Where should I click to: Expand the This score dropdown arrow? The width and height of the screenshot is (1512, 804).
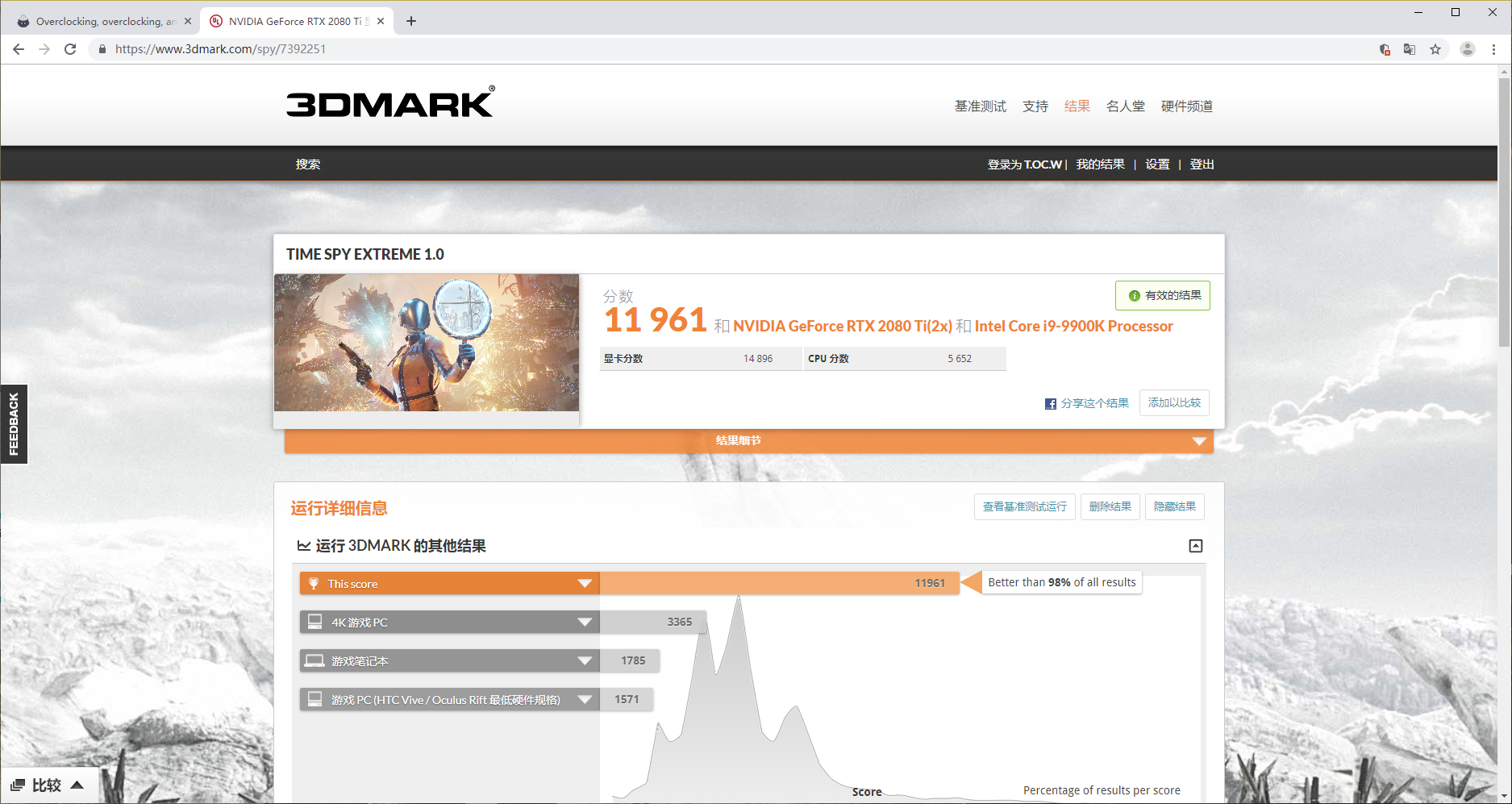tap(585, 583)
